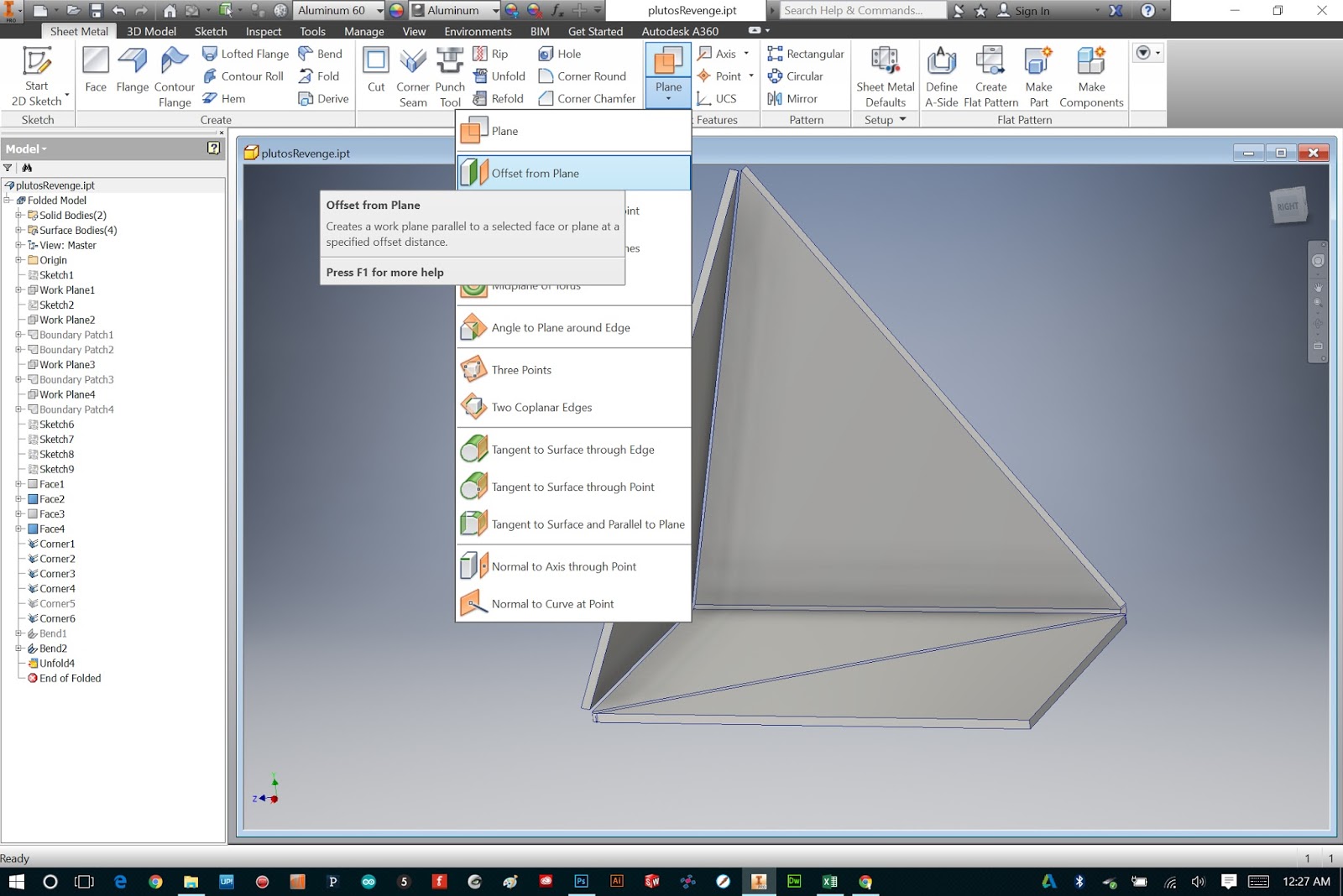This screenshot has height=896, width=1343.
Task: Choose Offset from Plane option
Action: click(536, 173)
